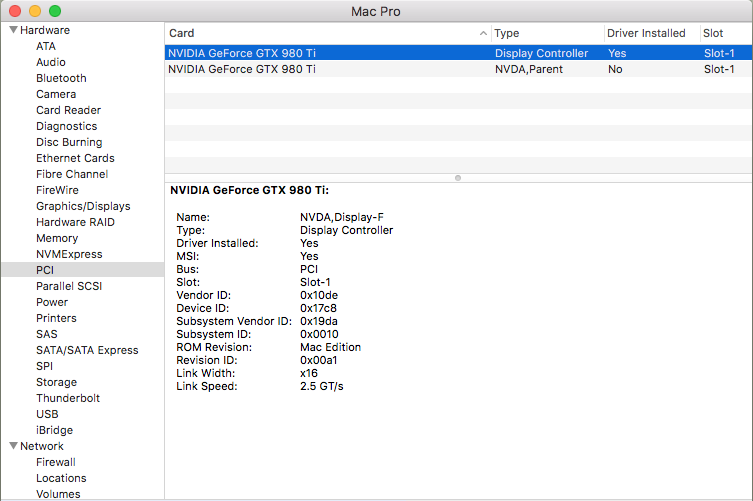Select NVMExpress in the sidebar
This screenshot has height=501, width=753.
click(69, 254)
